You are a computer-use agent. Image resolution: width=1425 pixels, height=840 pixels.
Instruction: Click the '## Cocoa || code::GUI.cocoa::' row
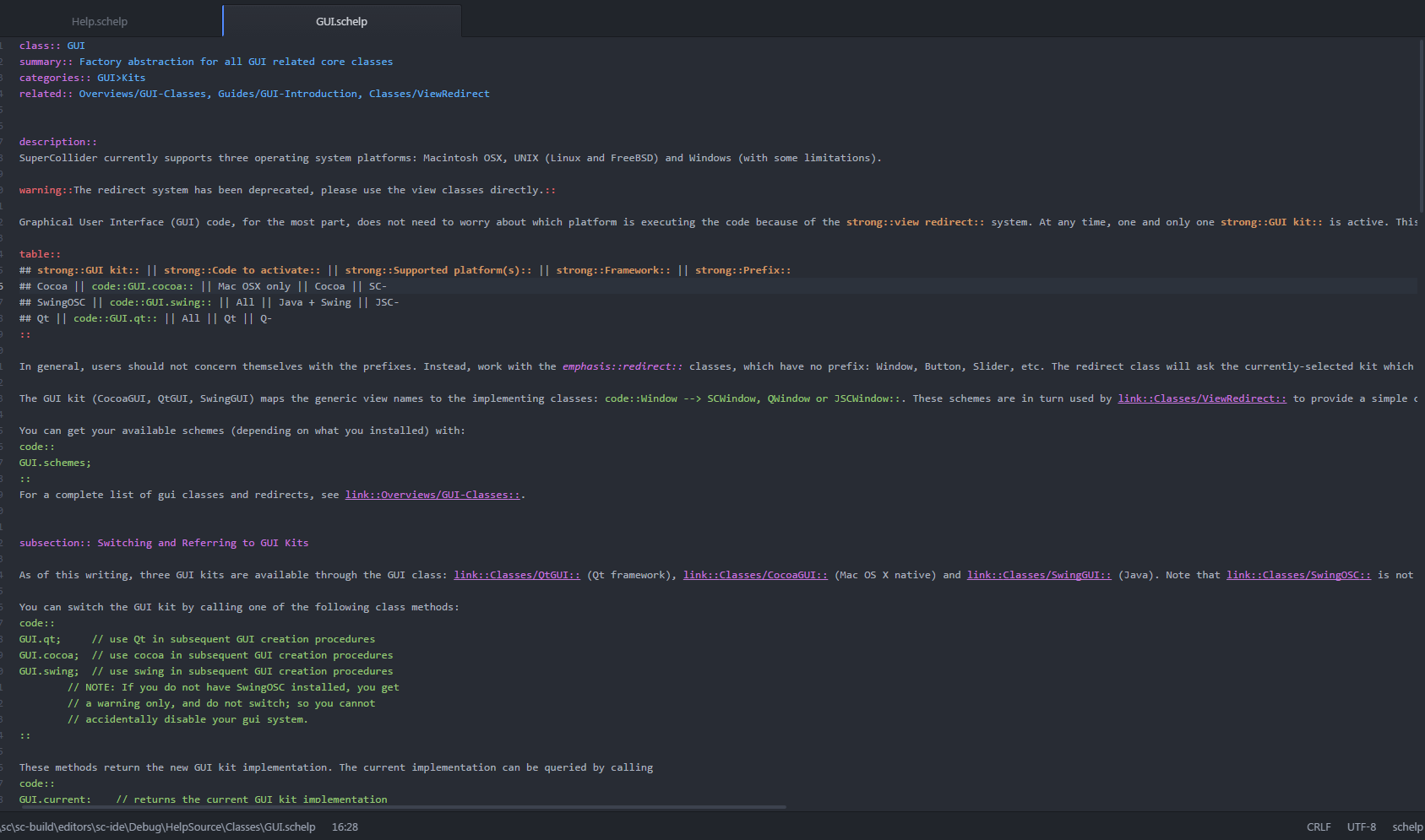tap(203, 286)
